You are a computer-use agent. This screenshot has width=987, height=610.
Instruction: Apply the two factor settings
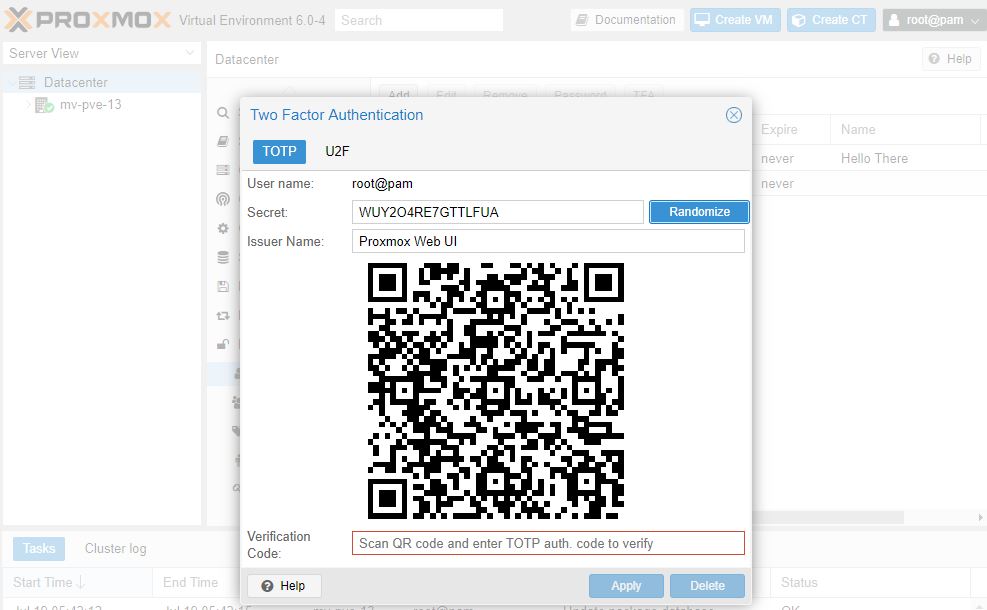(x=626, y=585)
